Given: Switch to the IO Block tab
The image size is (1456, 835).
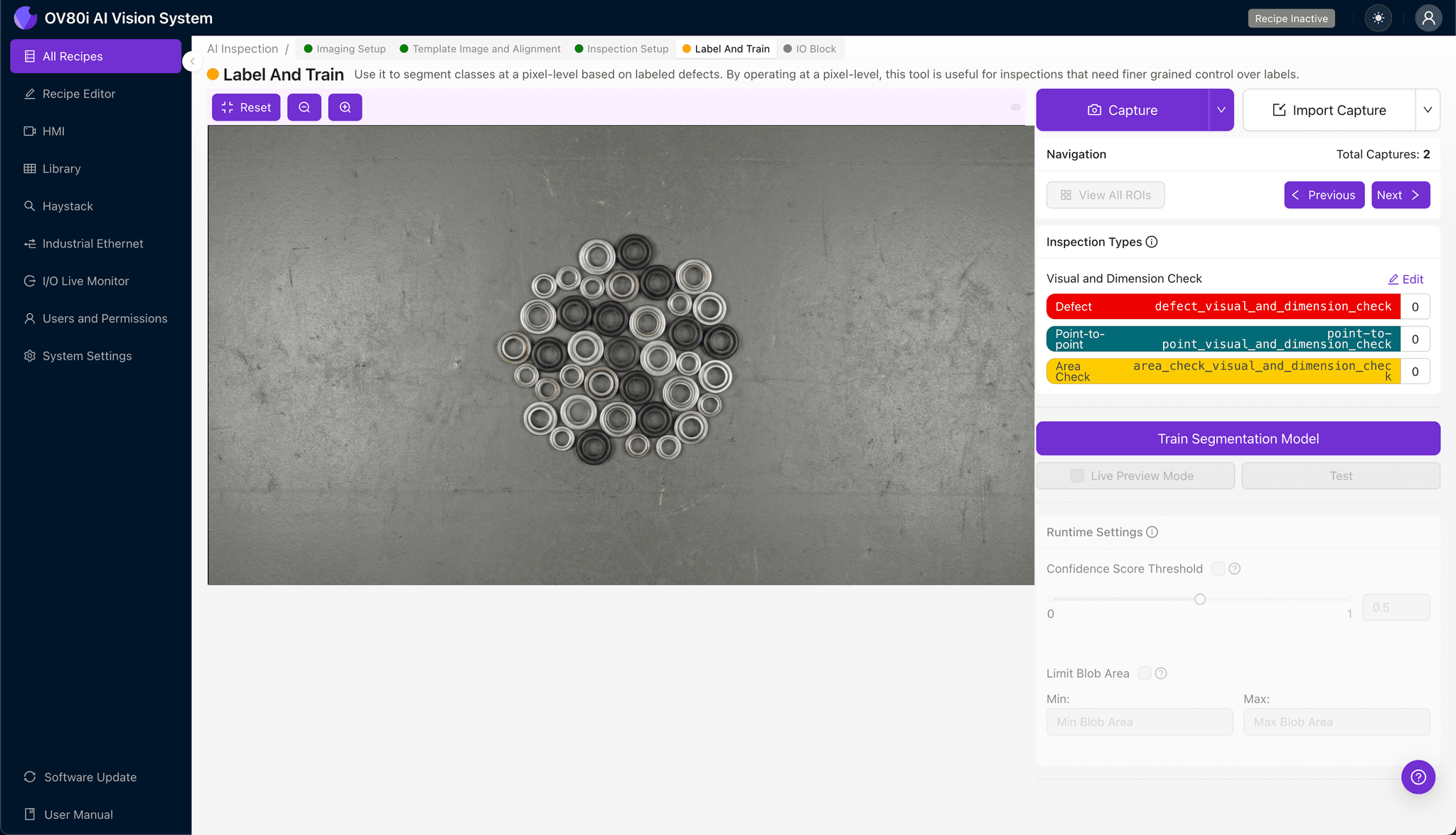Looking at the screenshot, I should click(810, 49).
